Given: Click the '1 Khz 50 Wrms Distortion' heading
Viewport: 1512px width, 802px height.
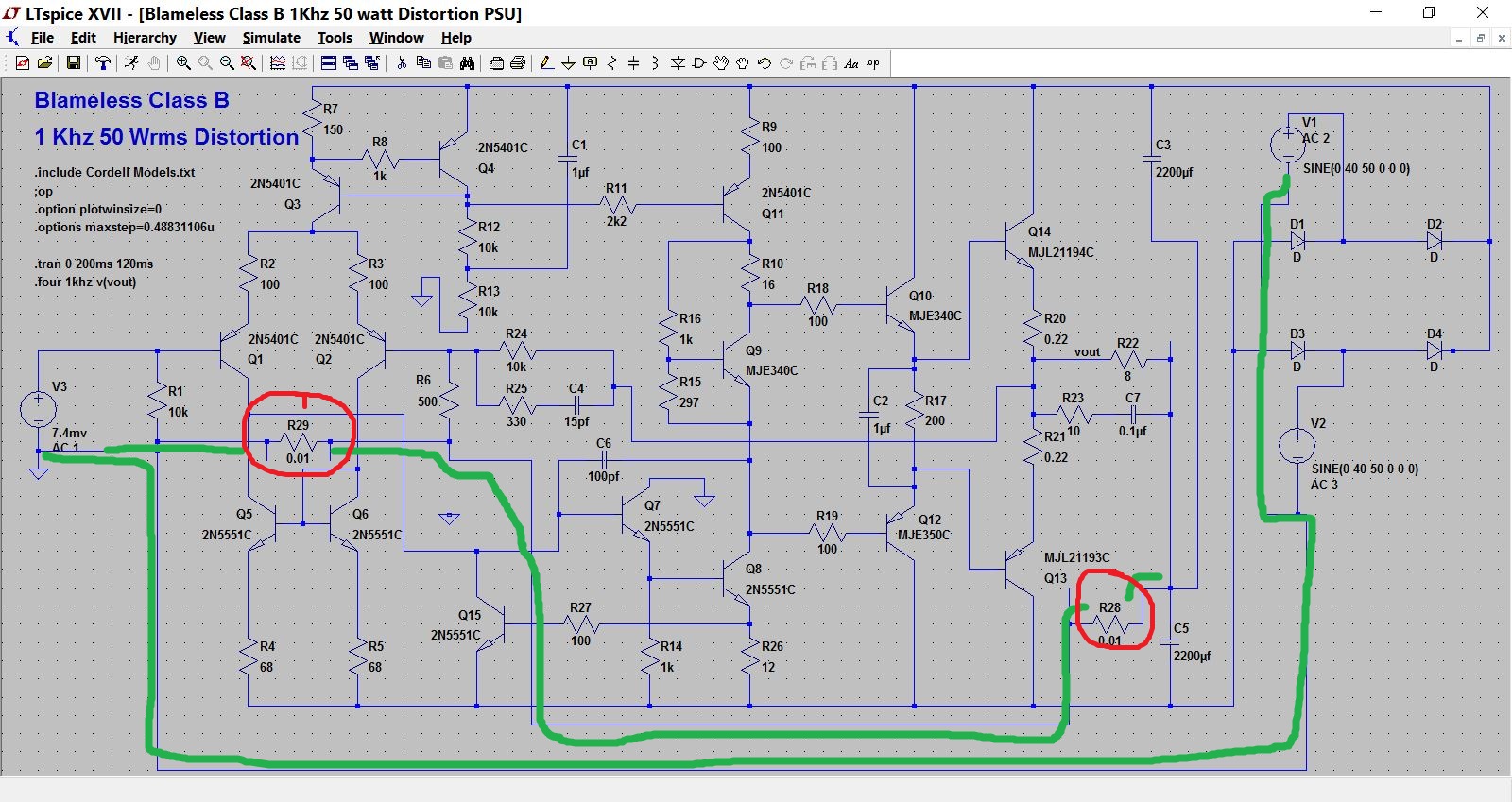Looking at the screenshot, I should click(166, 137).
